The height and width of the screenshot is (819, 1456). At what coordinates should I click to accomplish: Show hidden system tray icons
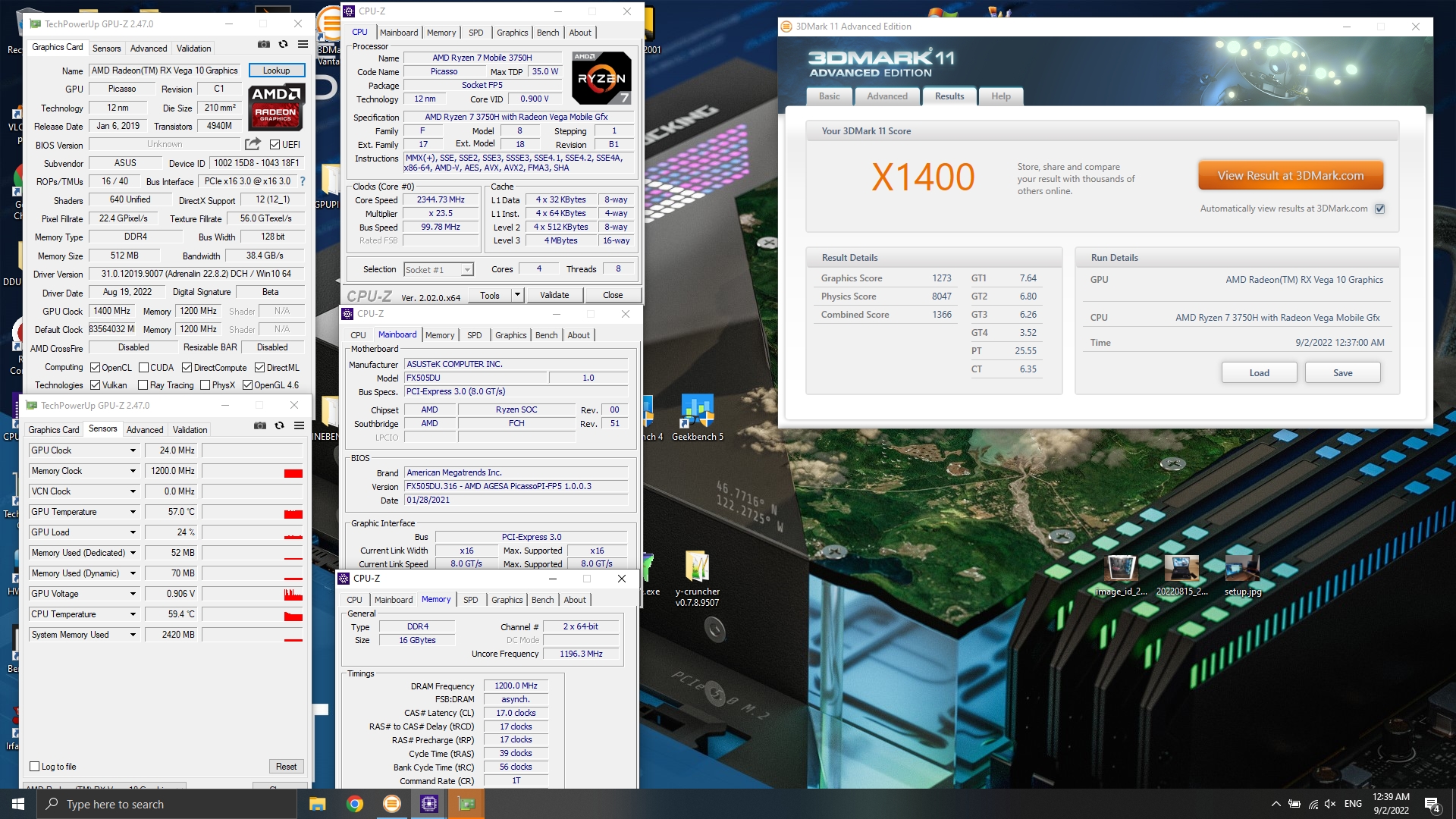[x=1276, y=804]
